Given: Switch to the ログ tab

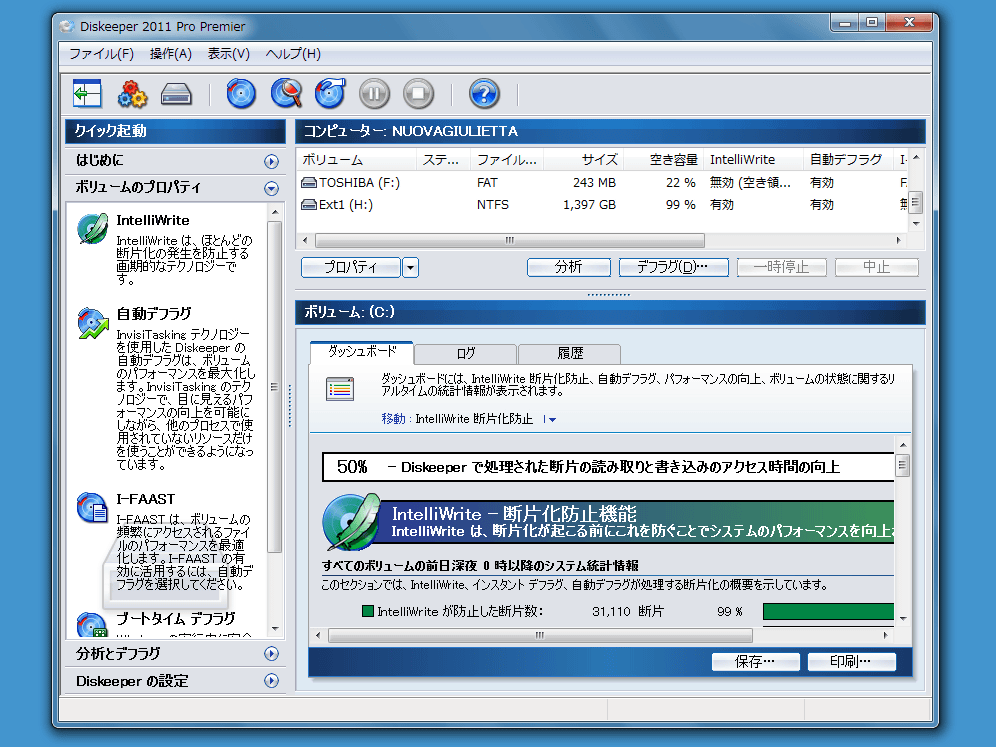Looking at the screenshot, I should point(466,353).
